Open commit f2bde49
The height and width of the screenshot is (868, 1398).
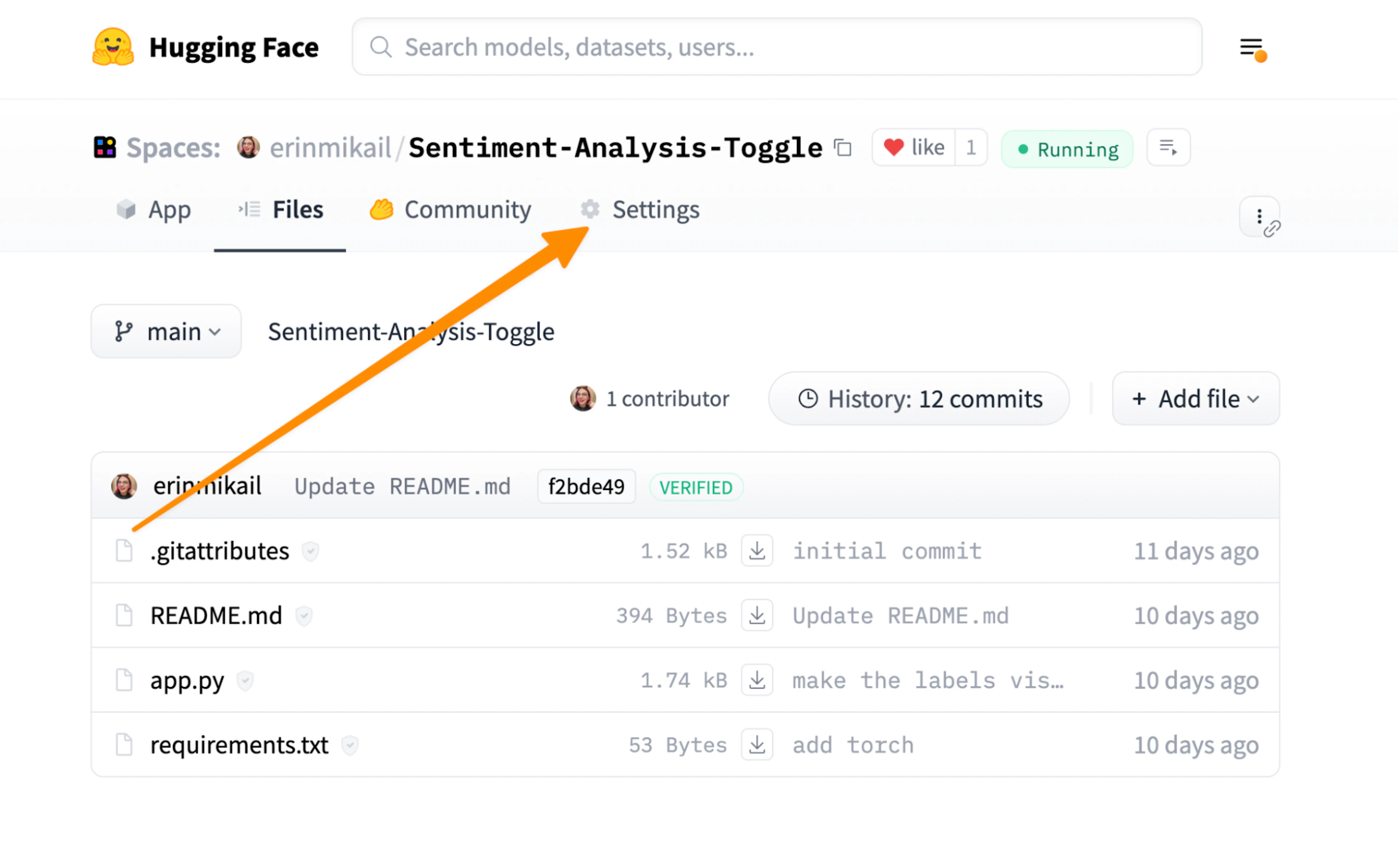(x=586, y=486)
